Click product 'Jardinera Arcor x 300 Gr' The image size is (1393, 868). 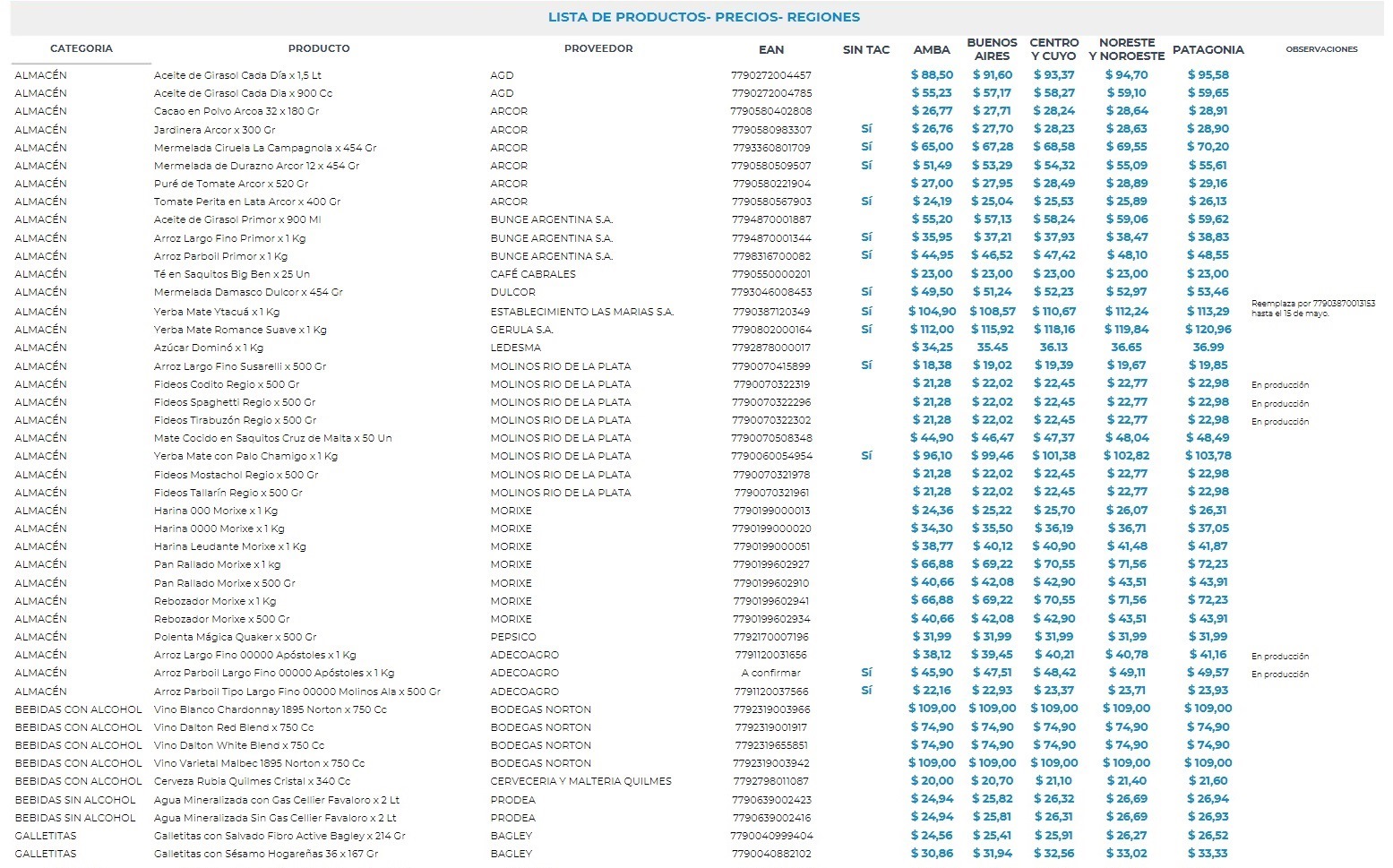(215, 130)
